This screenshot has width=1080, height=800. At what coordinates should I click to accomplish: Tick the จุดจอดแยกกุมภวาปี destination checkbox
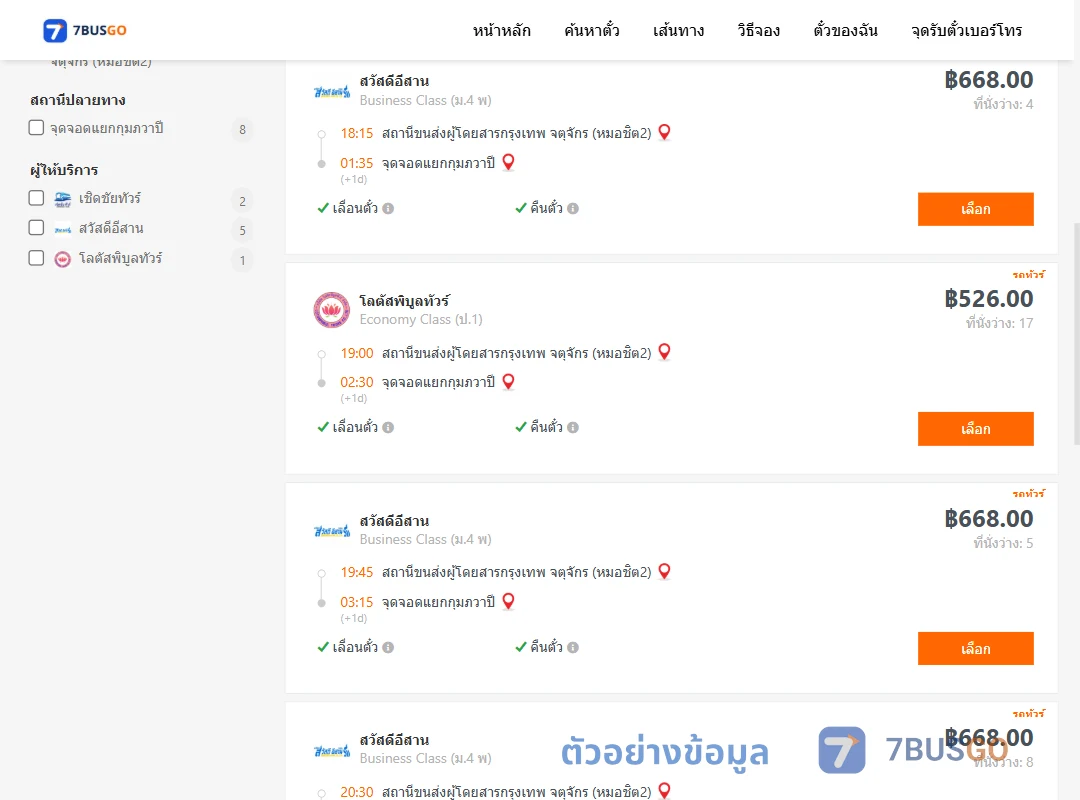37,127
